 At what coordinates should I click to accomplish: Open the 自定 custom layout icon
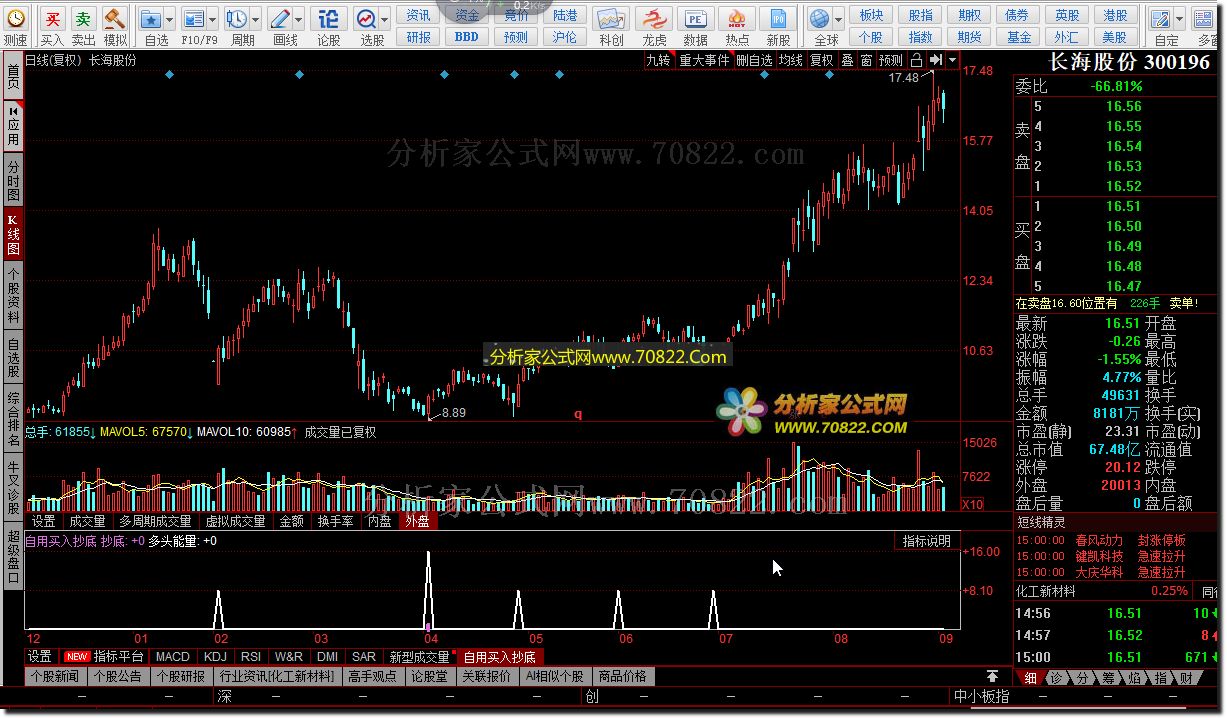coord(1161,18)
